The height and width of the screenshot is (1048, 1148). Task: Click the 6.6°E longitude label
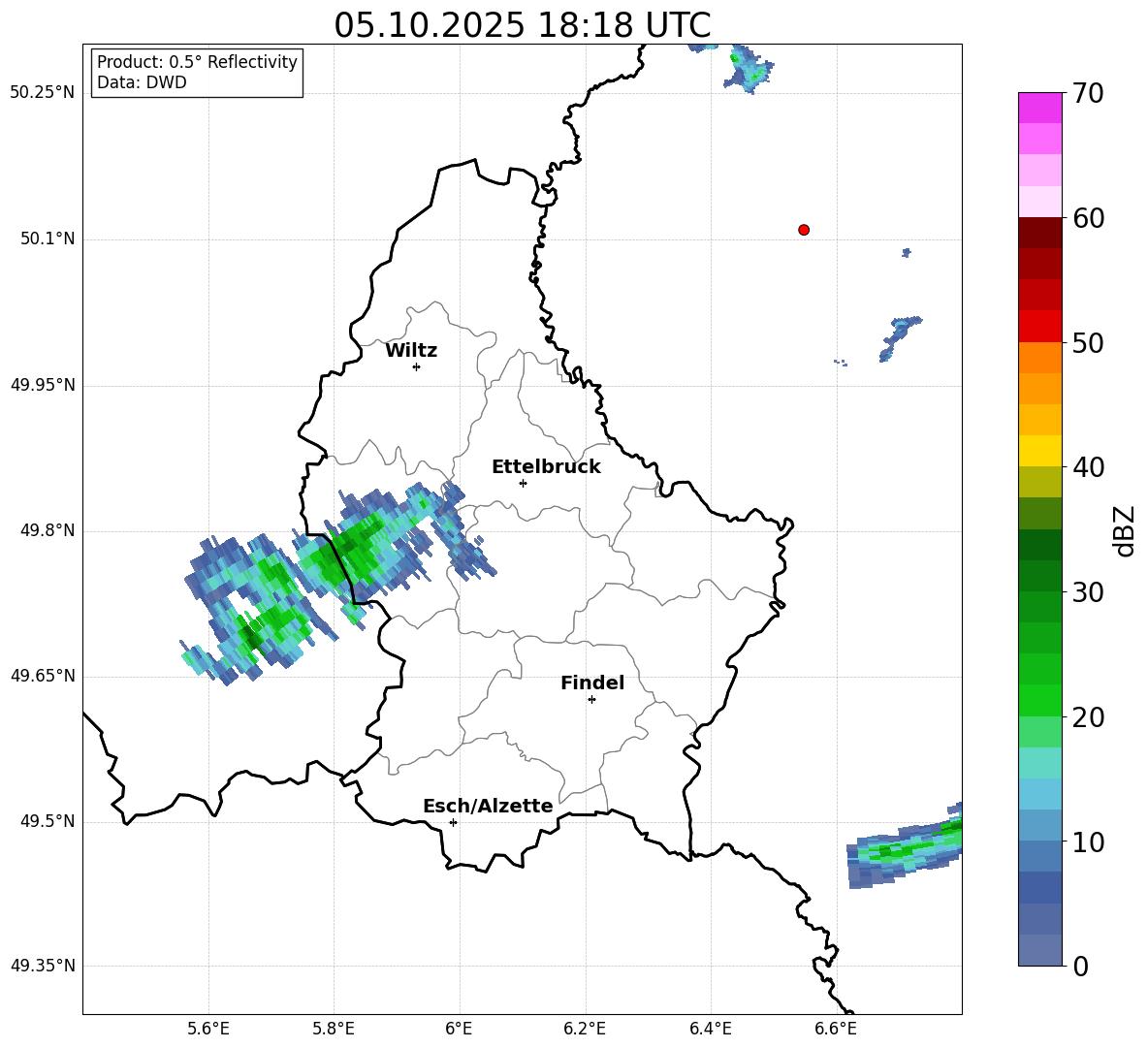click(x=836, y=1029)
